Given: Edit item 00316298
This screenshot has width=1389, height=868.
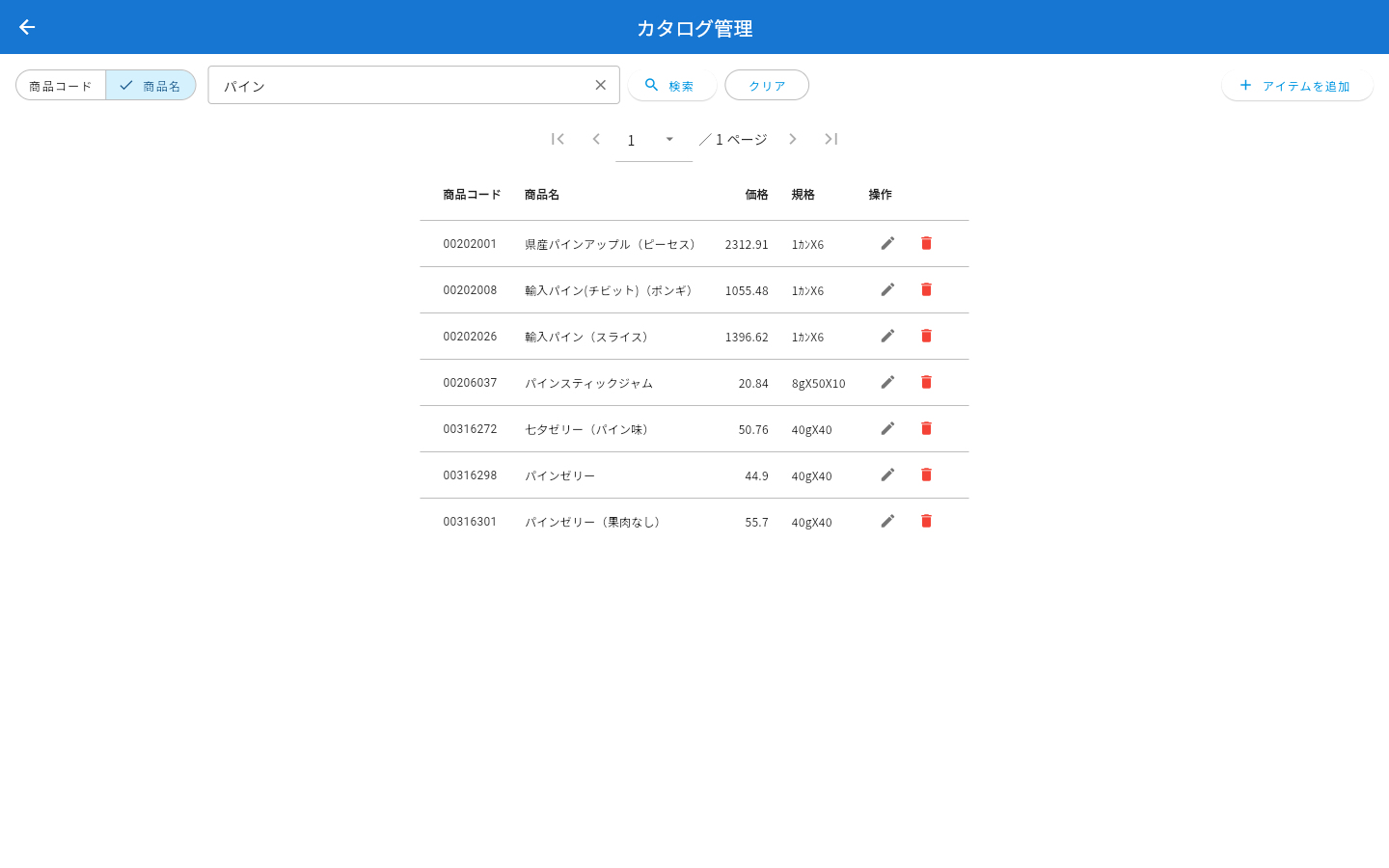Looking at the screenshot, I should pyautogui.click(x=887, y=475).
